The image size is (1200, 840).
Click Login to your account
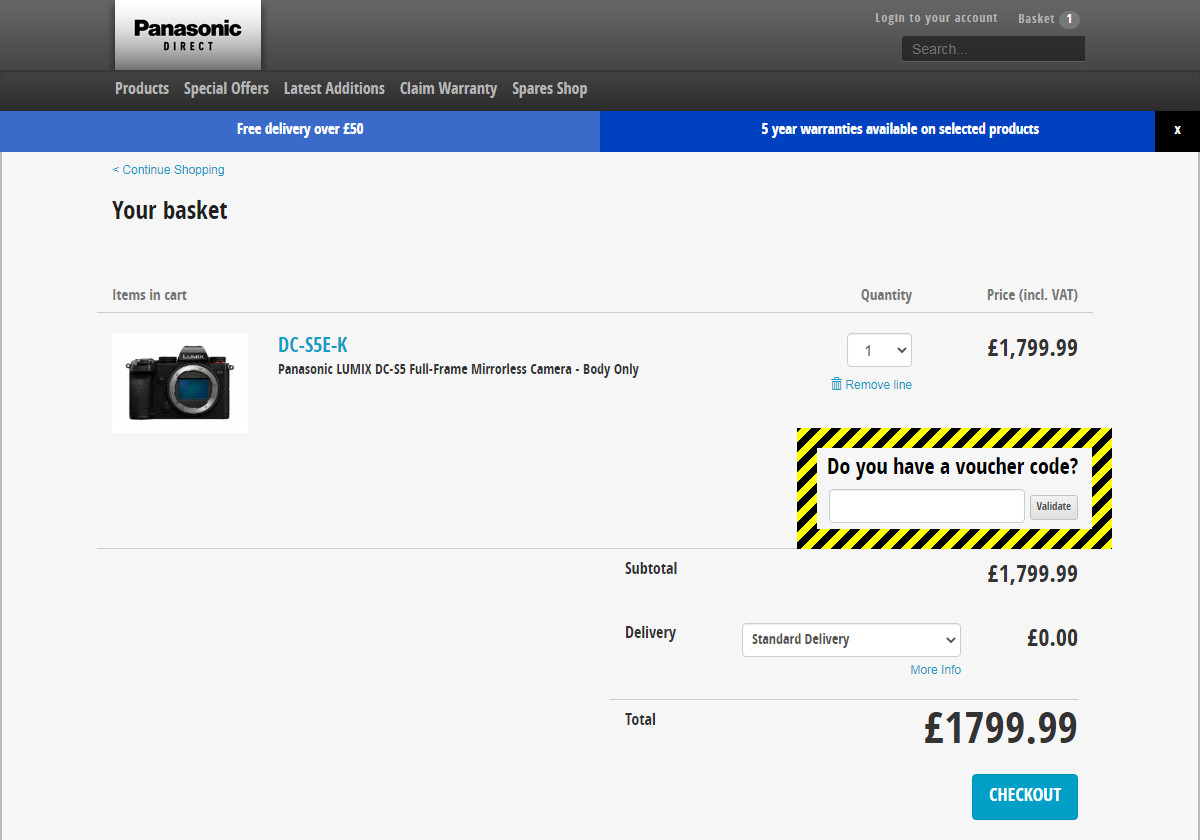pos(936,18)
